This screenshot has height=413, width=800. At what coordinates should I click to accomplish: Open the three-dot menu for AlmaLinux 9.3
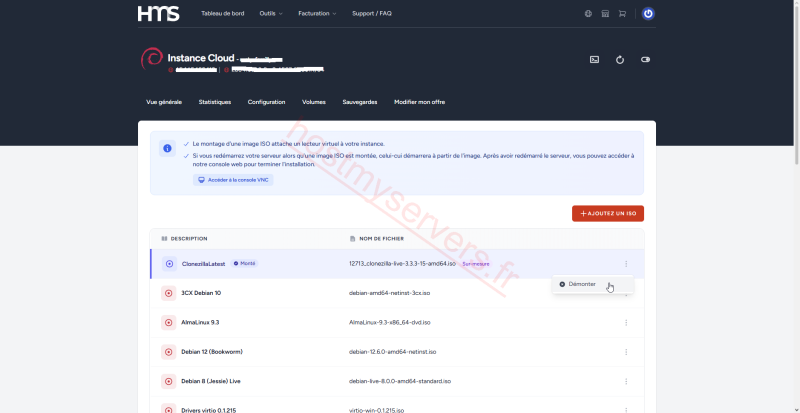(626, 323)
